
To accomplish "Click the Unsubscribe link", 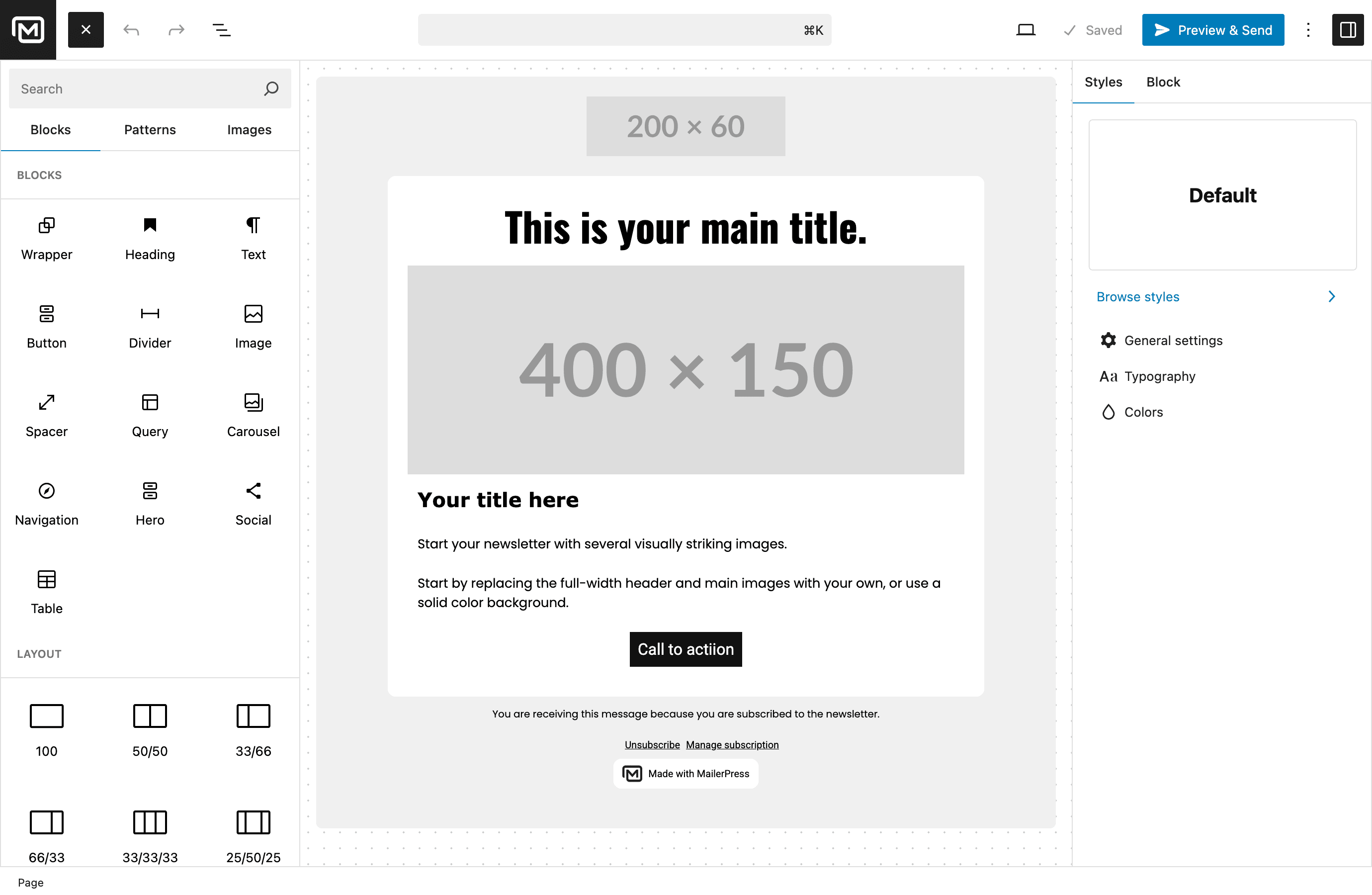I will pos(652,744).
